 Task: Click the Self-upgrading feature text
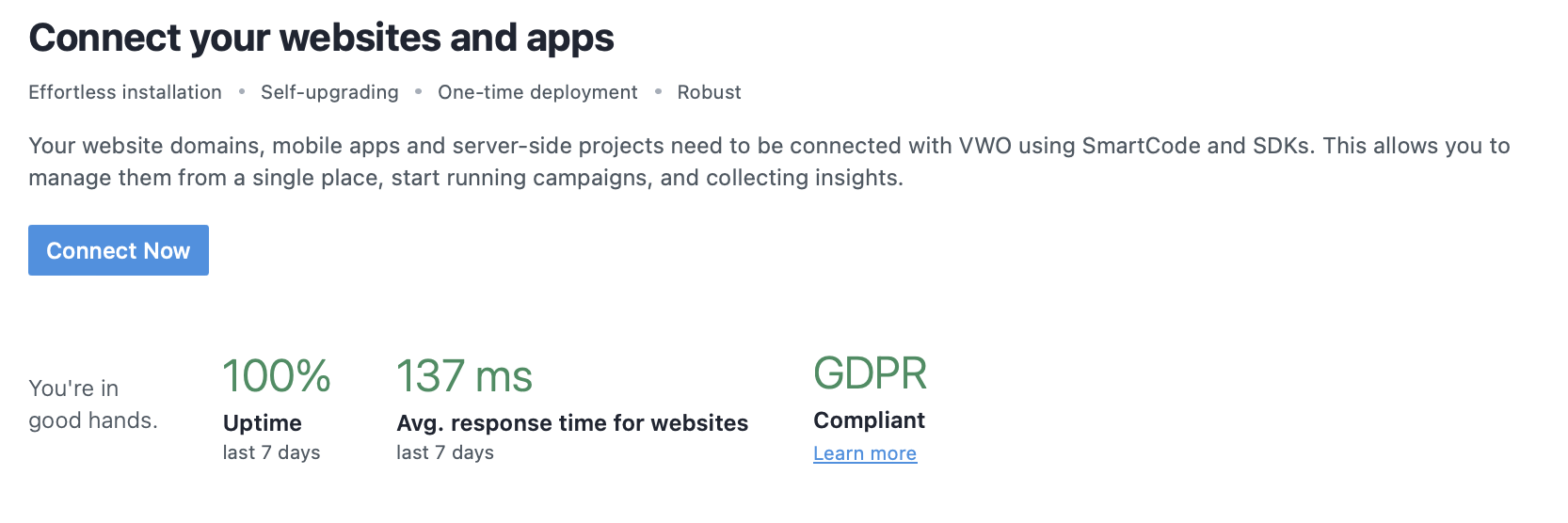(329, 92)
